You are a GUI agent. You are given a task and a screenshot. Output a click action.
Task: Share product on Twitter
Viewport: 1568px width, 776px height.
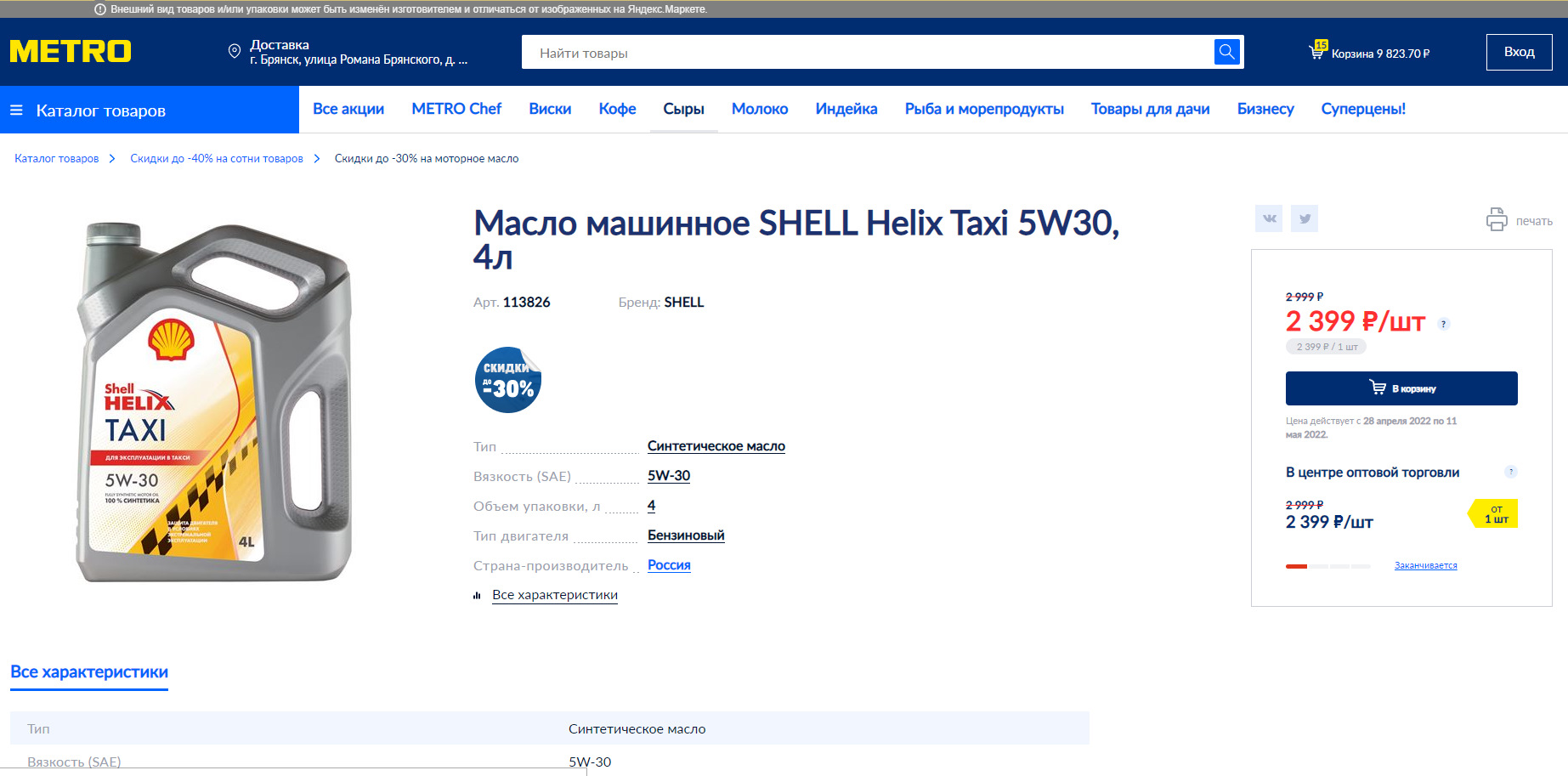pyautogui.click(x=1305, y=218)
